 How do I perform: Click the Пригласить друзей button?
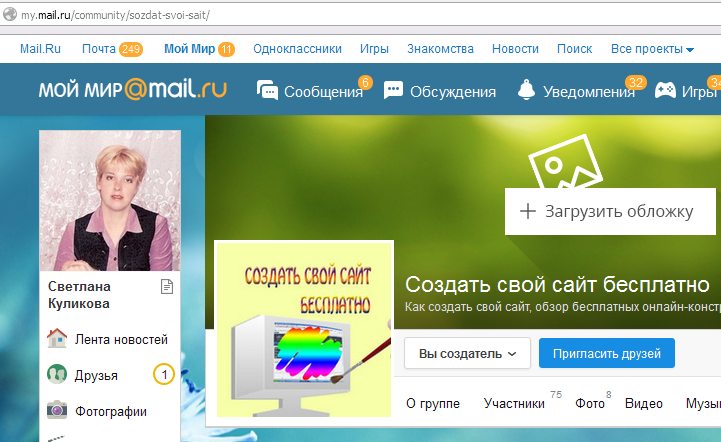coord(607,353)
